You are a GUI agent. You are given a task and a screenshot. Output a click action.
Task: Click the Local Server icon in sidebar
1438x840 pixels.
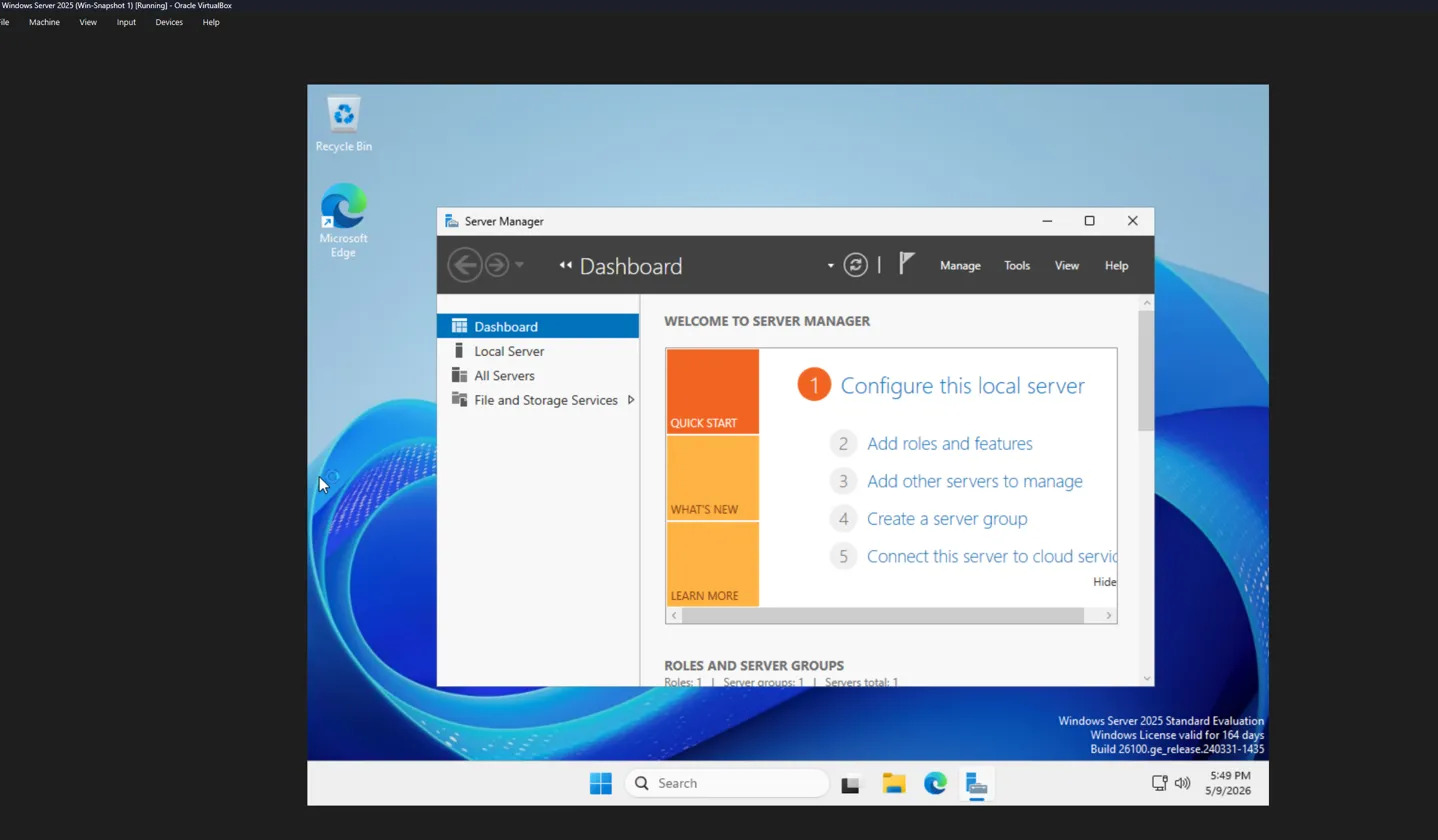click(x=459, y=351)
